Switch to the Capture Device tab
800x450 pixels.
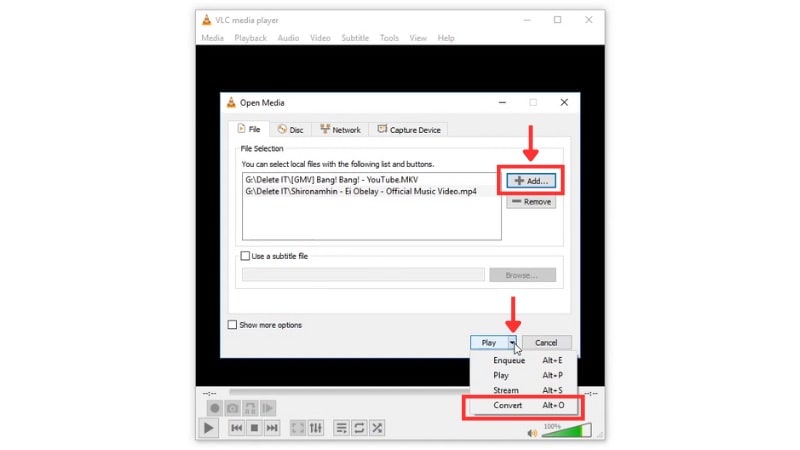click(409, 130)
